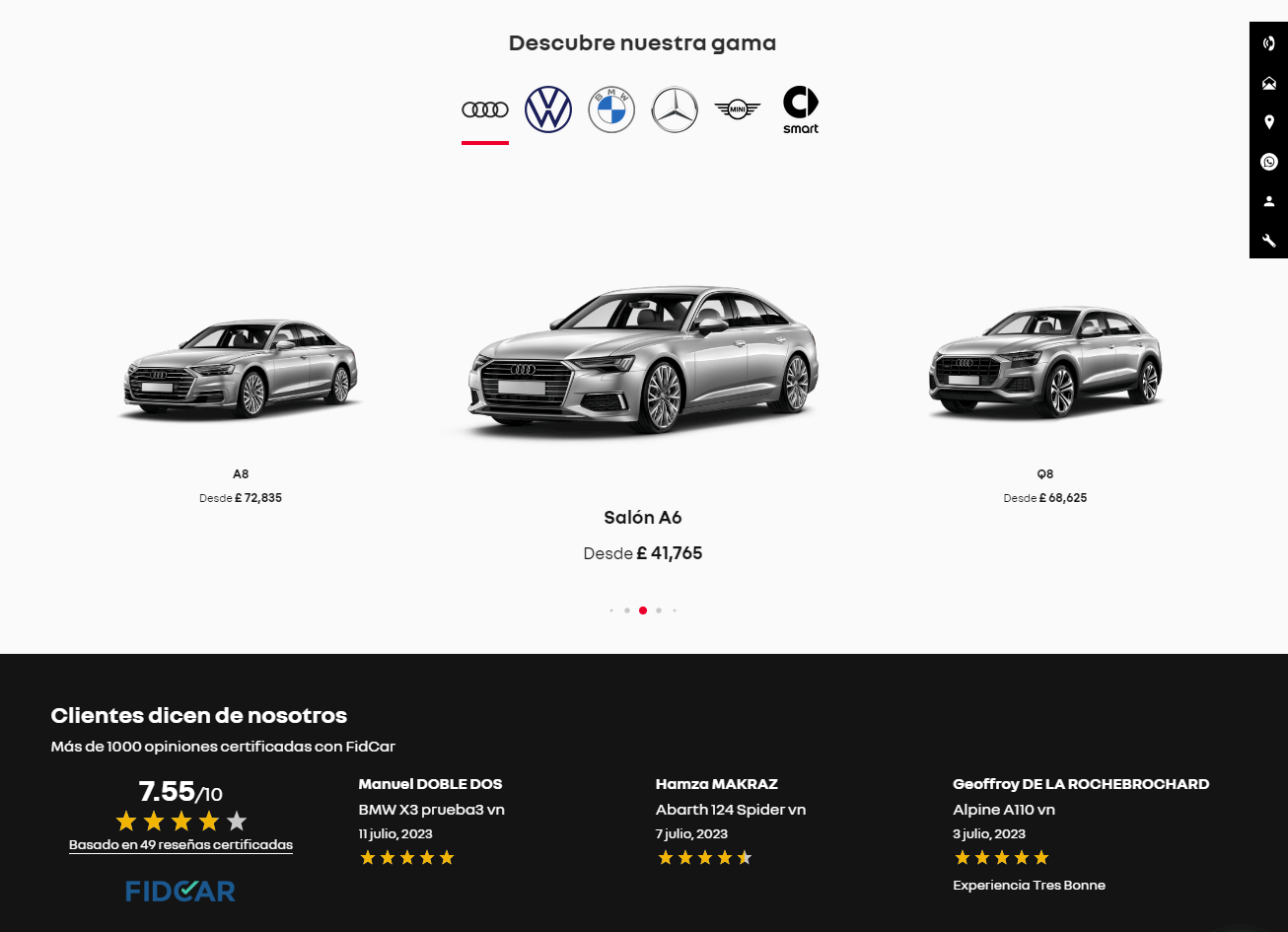Click the Audi A8 car thumbnail
Image resolution: width=1288 pixels, height=932 pixels.
[241, 369]
